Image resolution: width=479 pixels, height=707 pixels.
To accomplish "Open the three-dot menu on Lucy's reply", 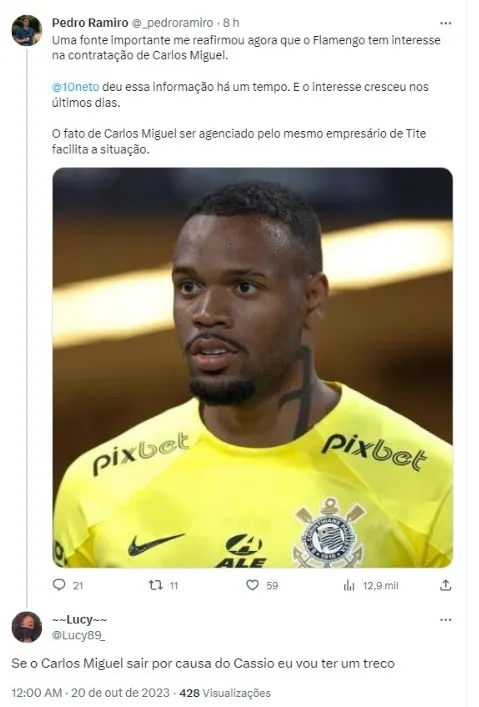I will coord(446,620).
